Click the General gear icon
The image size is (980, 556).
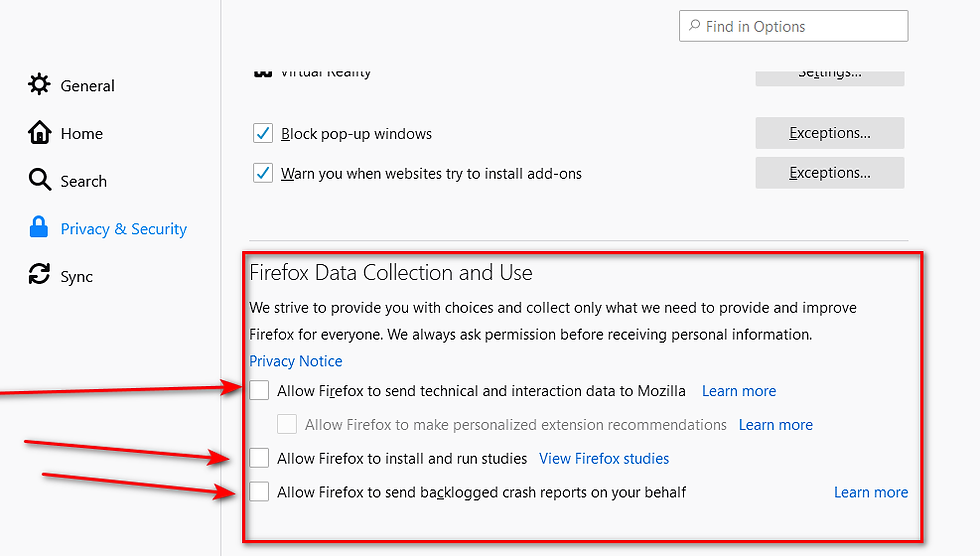click(x=39, y=84)
